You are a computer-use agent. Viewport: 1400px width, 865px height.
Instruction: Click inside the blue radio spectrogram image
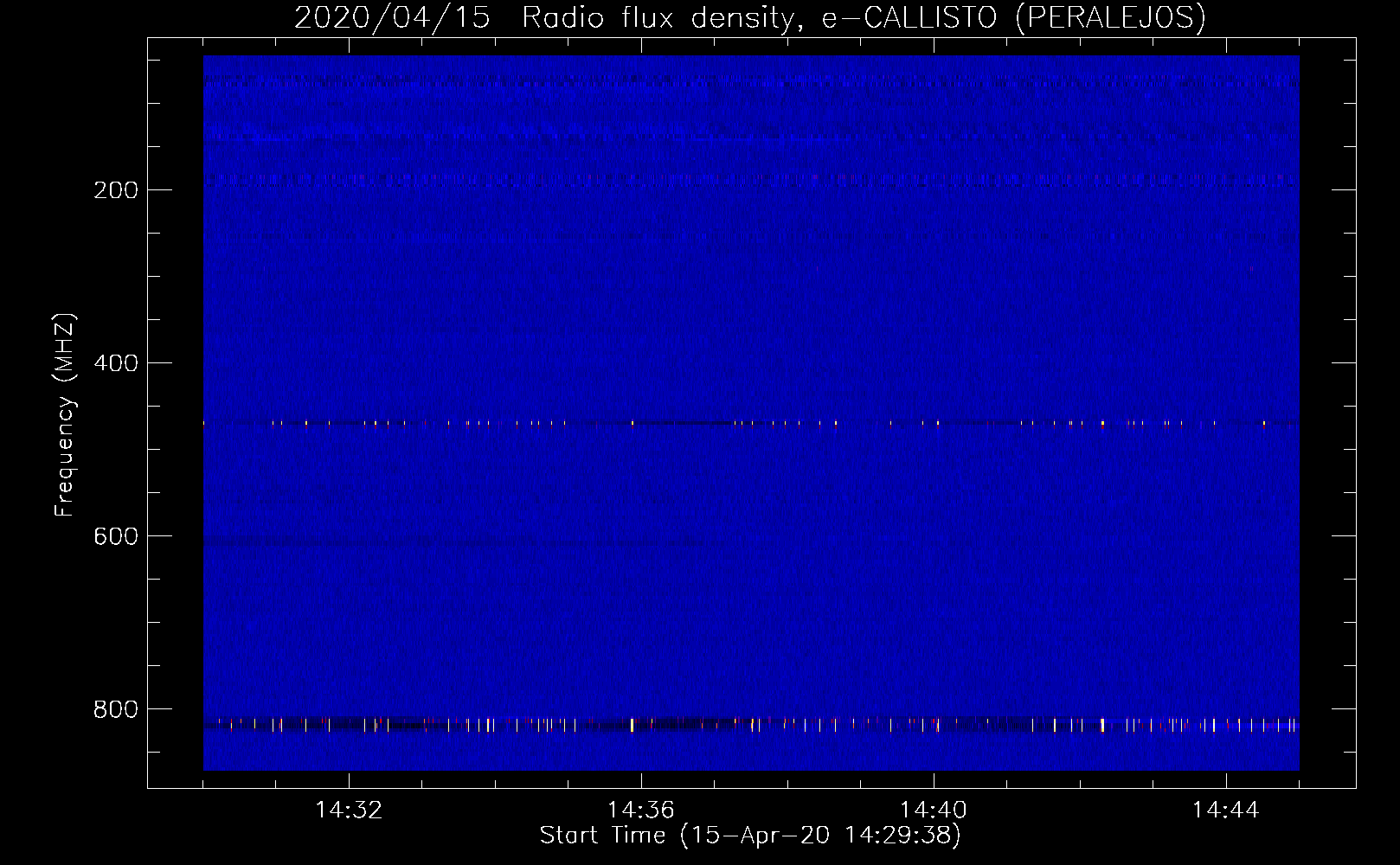(x=751, y=413)
